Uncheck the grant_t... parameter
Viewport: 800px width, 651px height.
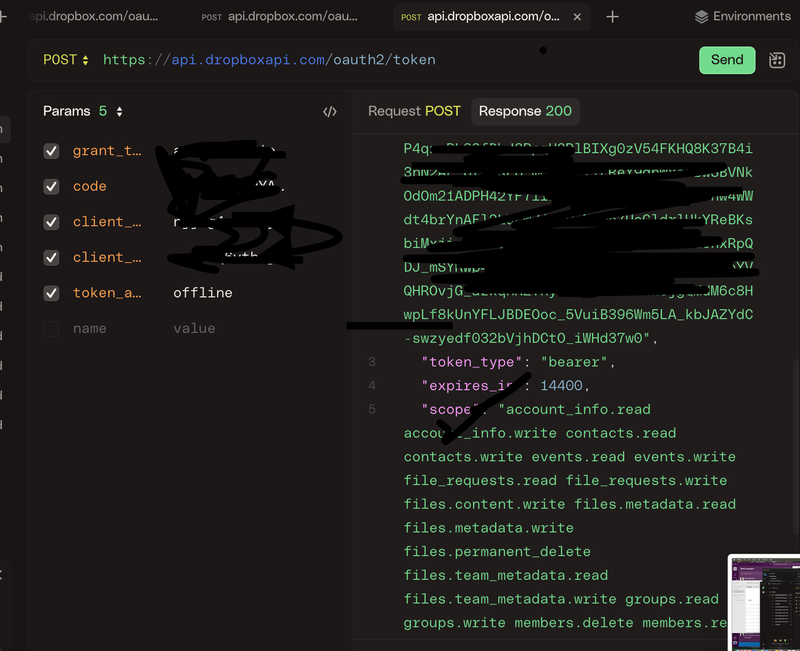click(x=51, y=151)
